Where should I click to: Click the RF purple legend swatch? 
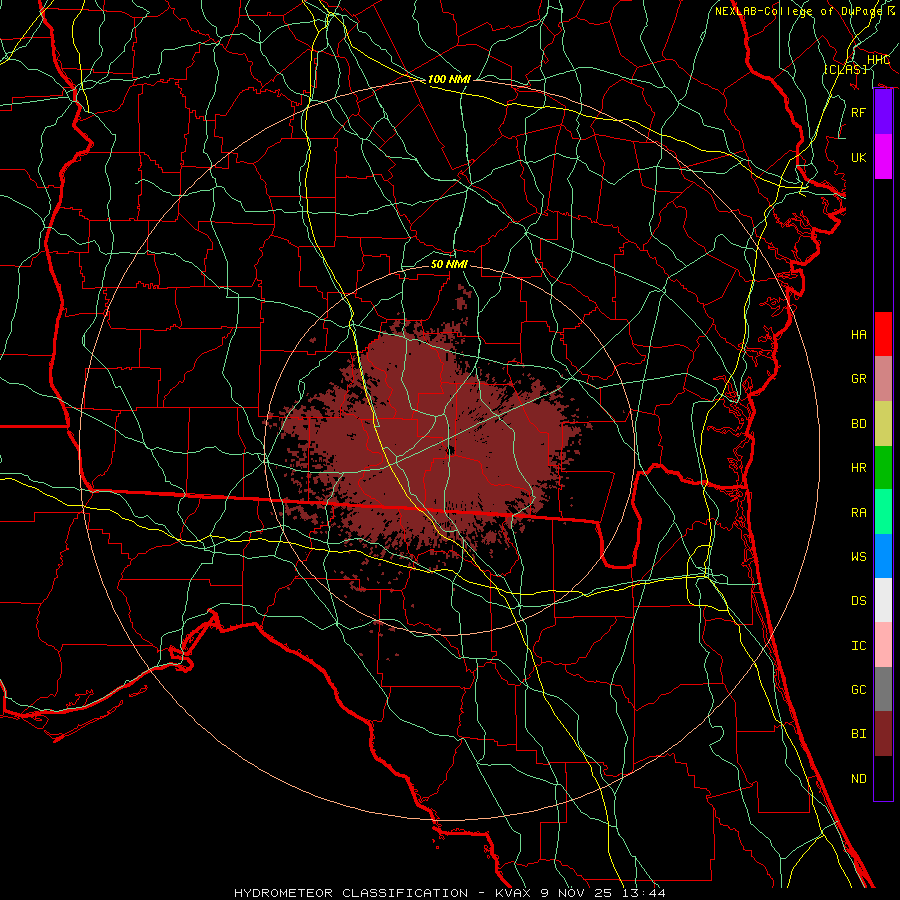click(883, 112)
